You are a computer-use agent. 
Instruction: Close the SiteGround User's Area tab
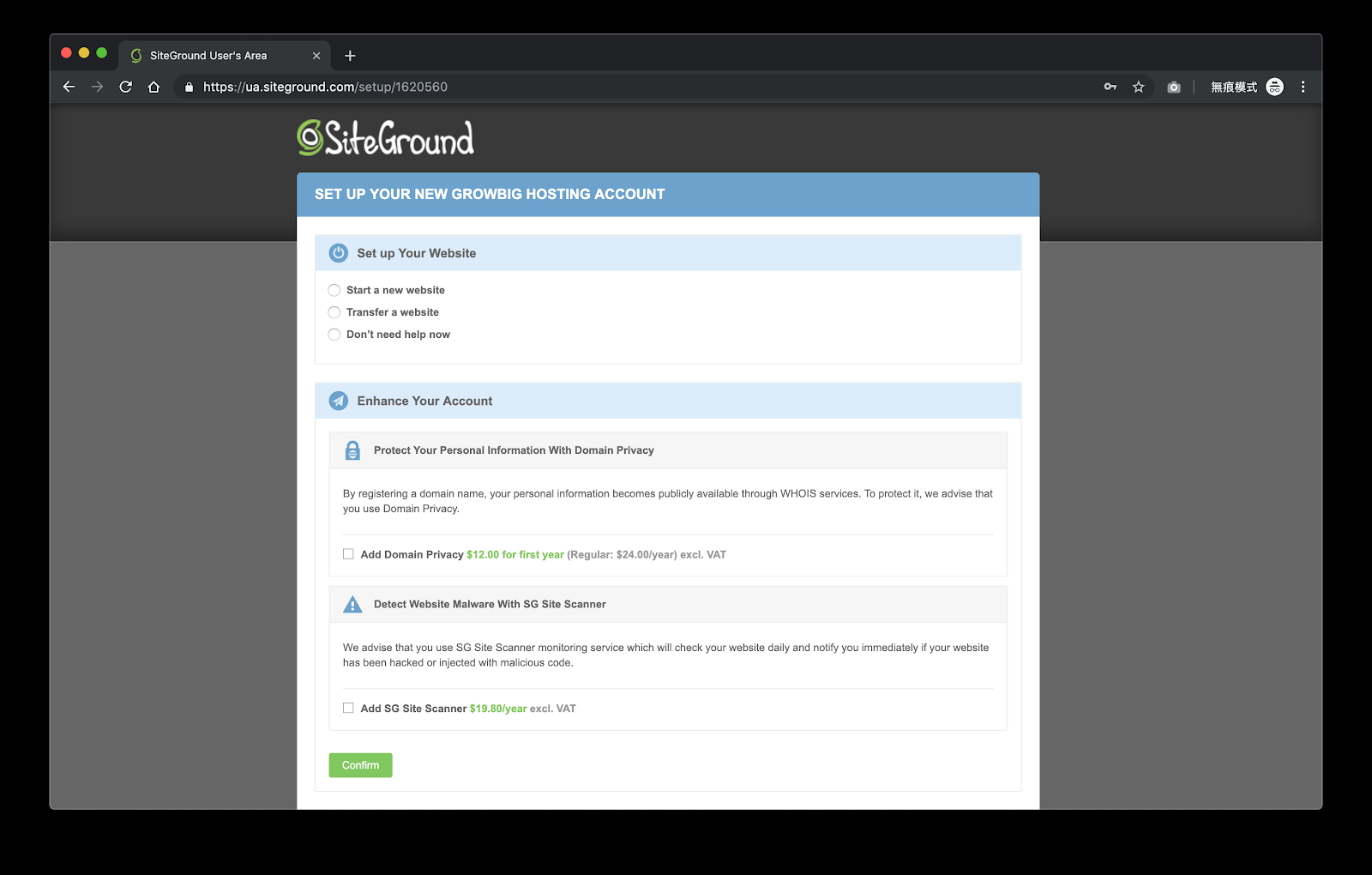click(316, 56)
